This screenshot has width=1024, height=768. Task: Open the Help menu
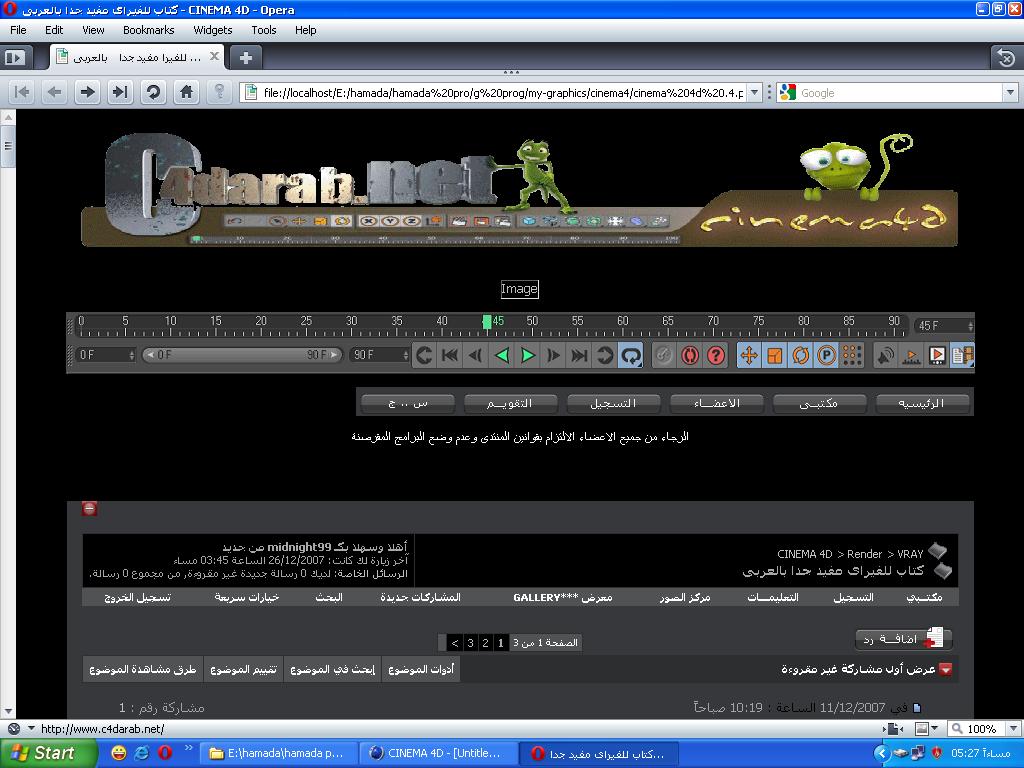click(x=305, y=30)
